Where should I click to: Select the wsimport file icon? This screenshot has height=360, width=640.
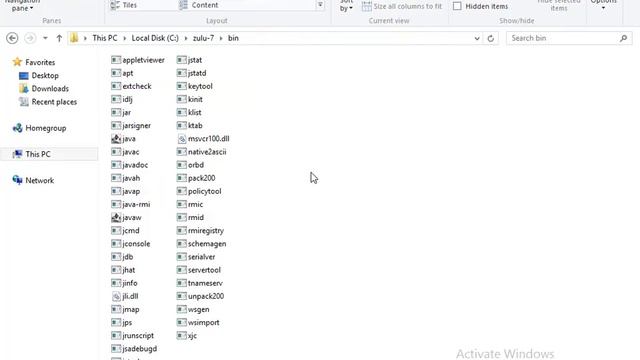click(x=182, y=322)
